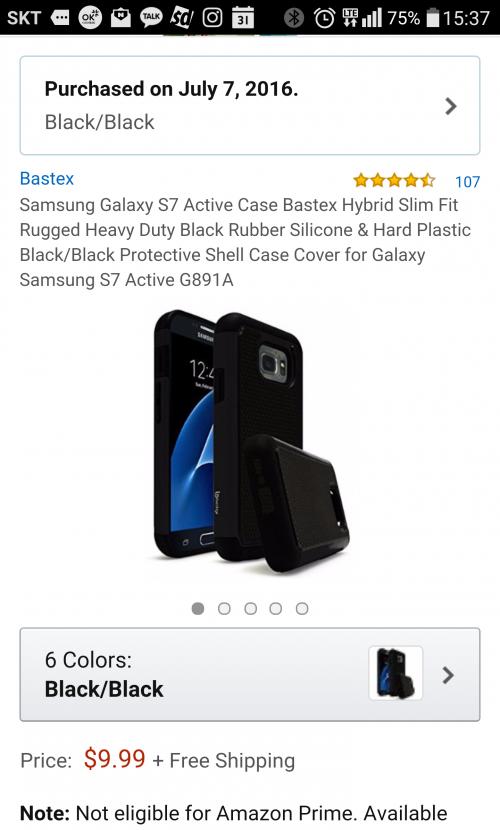
Task: Open the 107 customer reviews link
Action: [467, 182]
